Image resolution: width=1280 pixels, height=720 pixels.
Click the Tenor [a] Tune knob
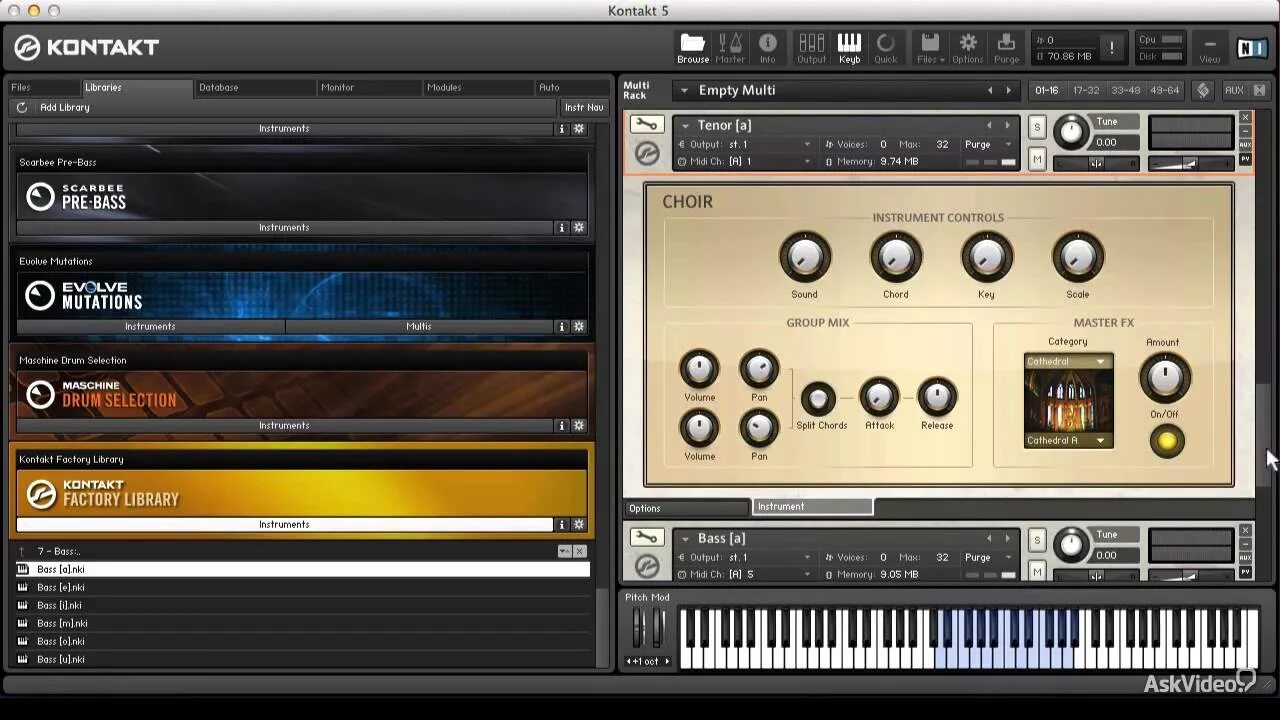point(1071,131)
